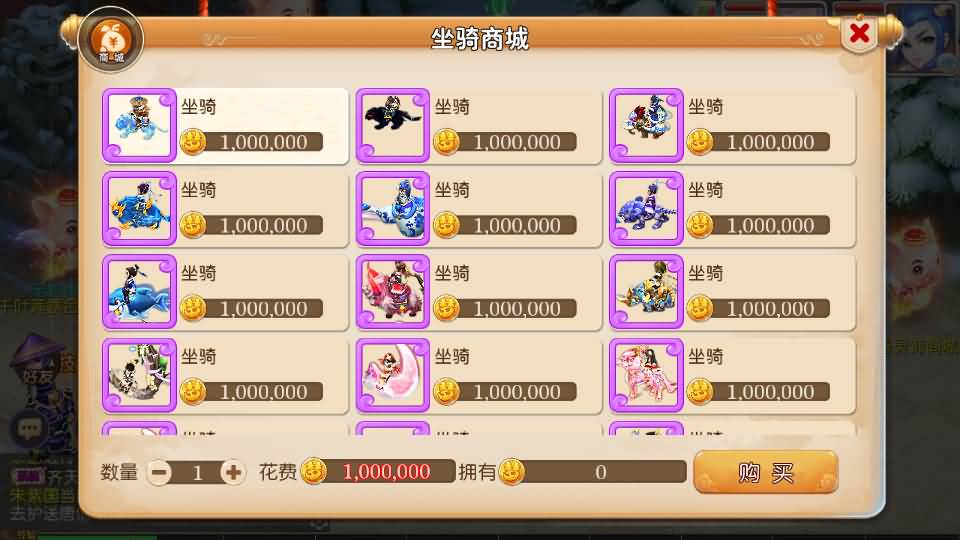Click the 购买 purchase button

(766, 472)
